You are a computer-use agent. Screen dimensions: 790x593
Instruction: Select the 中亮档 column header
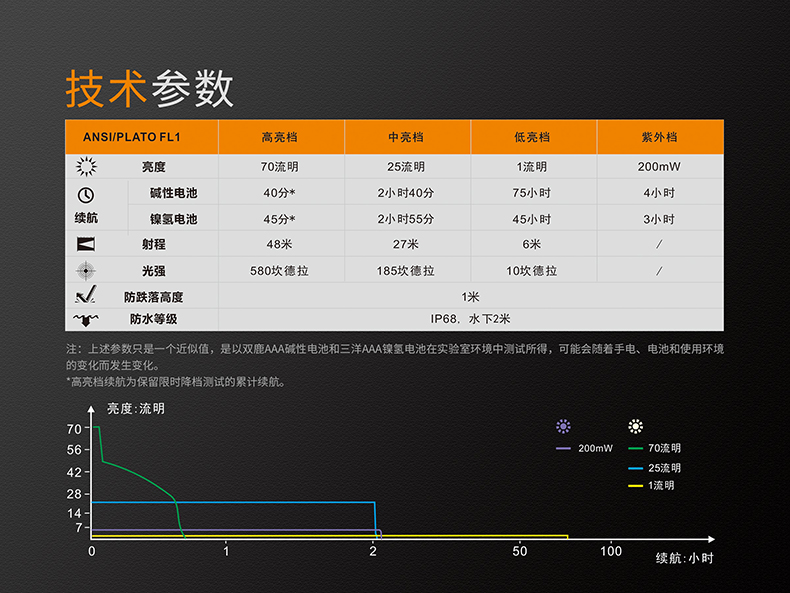coord(406,137)
